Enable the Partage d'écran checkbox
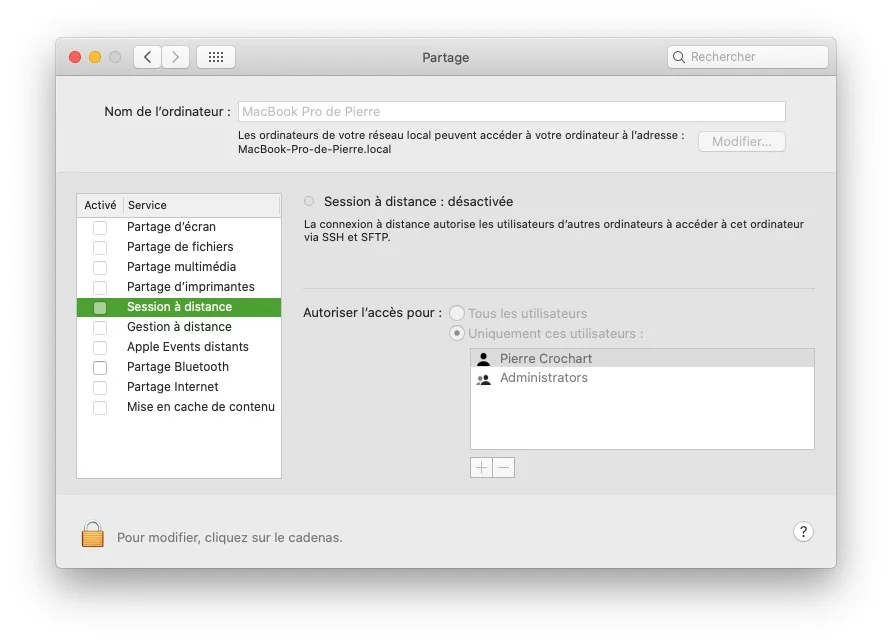The image size is (892, 642). pos(100,227)
